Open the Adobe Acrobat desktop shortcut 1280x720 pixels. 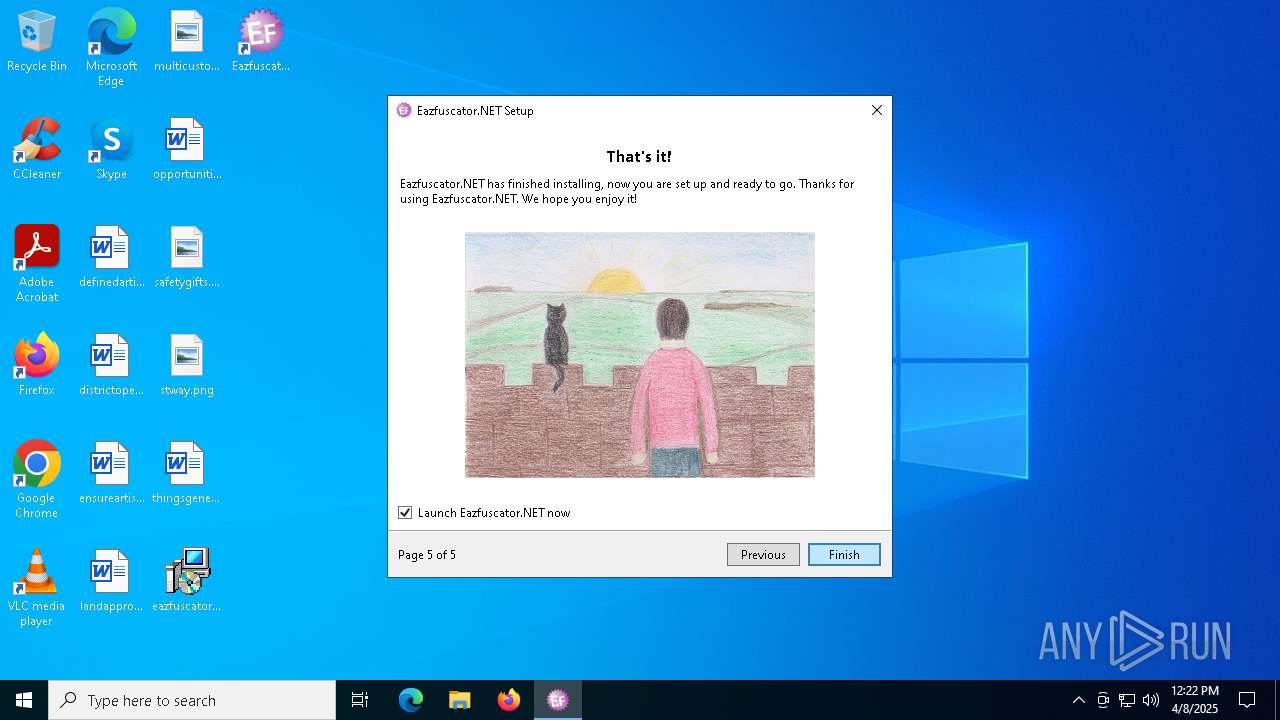37,264
